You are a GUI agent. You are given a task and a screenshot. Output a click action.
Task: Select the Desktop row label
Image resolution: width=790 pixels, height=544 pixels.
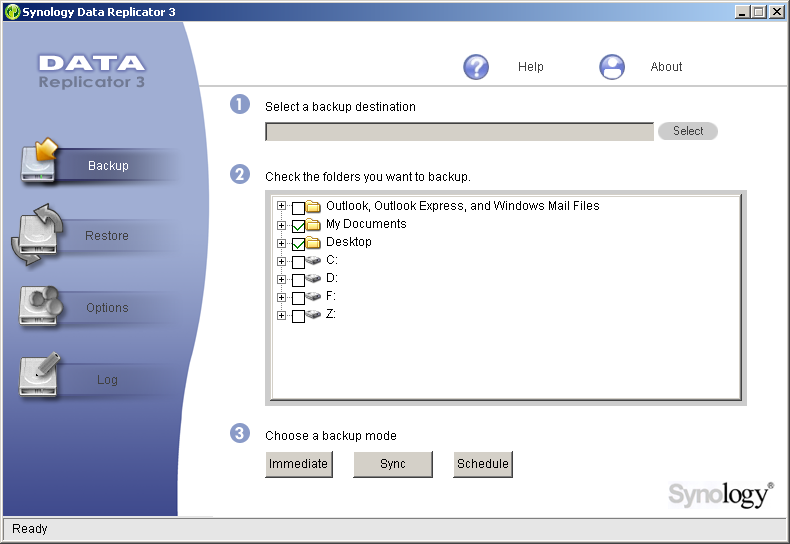(x=349, y=242)
